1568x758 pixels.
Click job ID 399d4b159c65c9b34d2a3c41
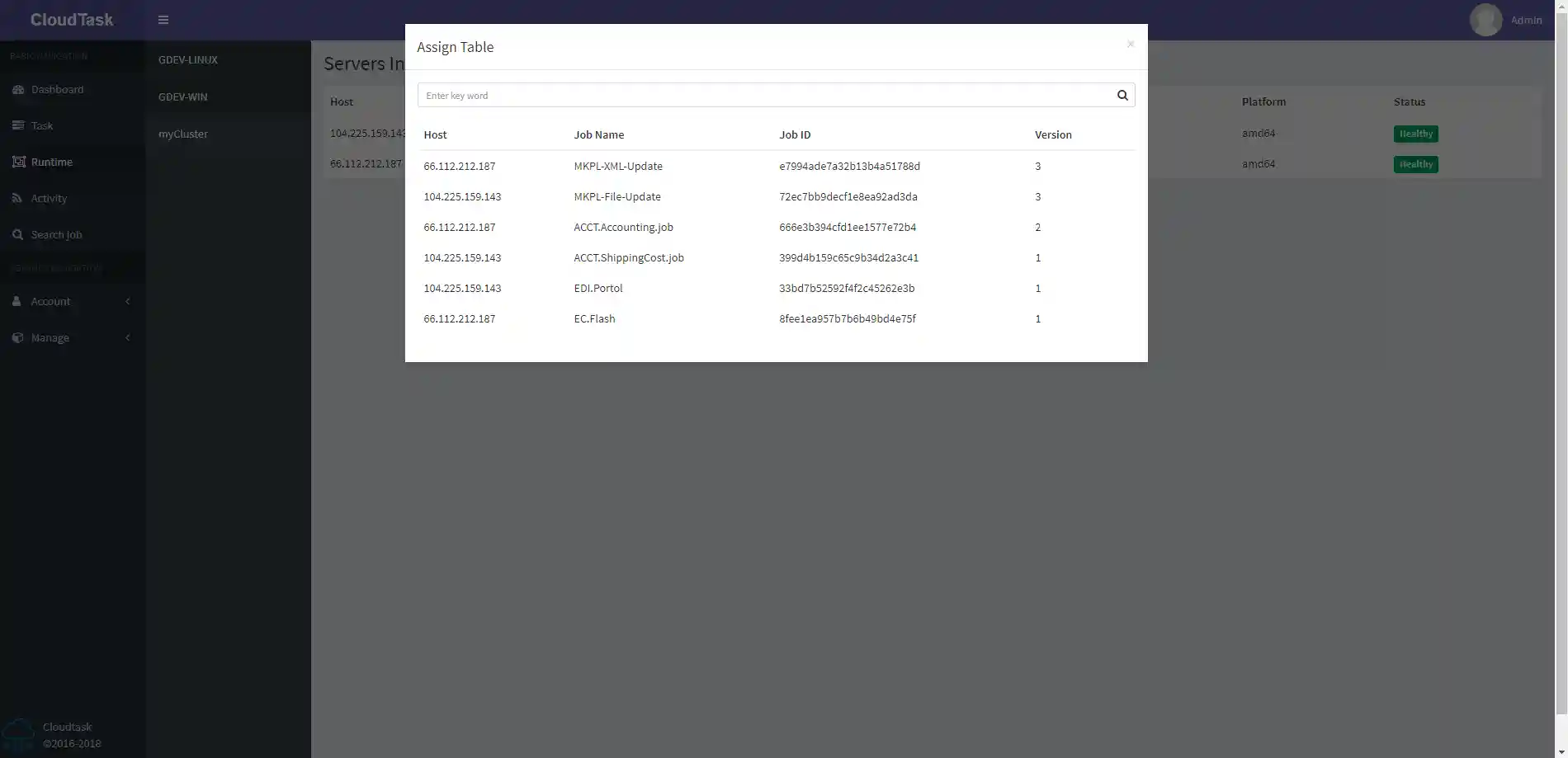(848, 257)
